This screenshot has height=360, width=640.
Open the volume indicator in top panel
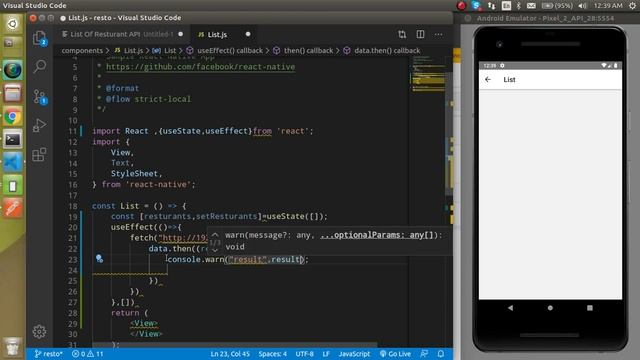pos(582,5)
